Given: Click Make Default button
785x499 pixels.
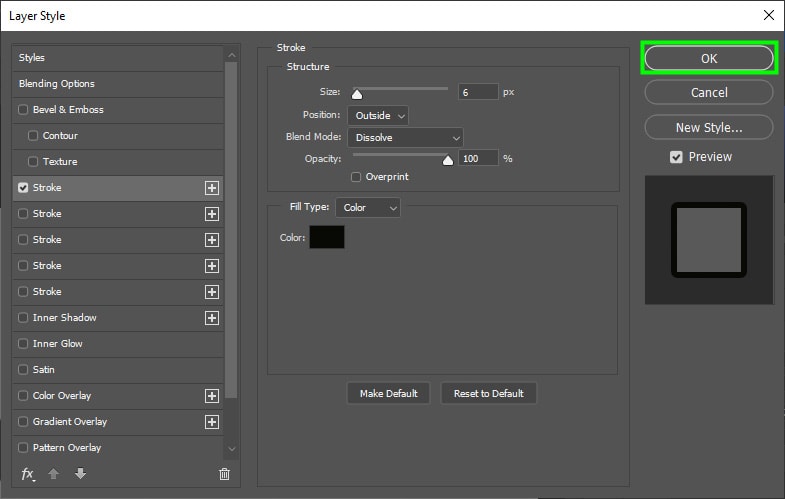Looking at the screenshot, I should click(x=388, y=393).
